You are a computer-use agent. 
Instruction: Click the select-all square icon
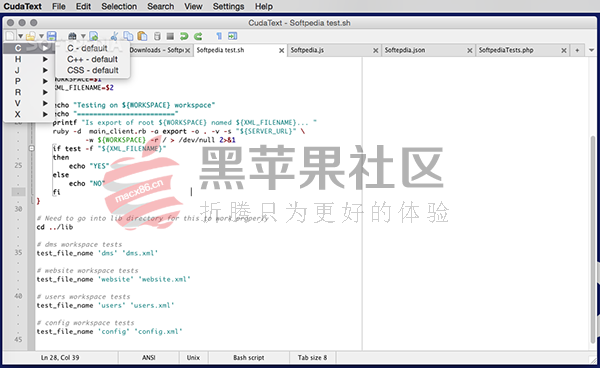[x=170, y=36]
